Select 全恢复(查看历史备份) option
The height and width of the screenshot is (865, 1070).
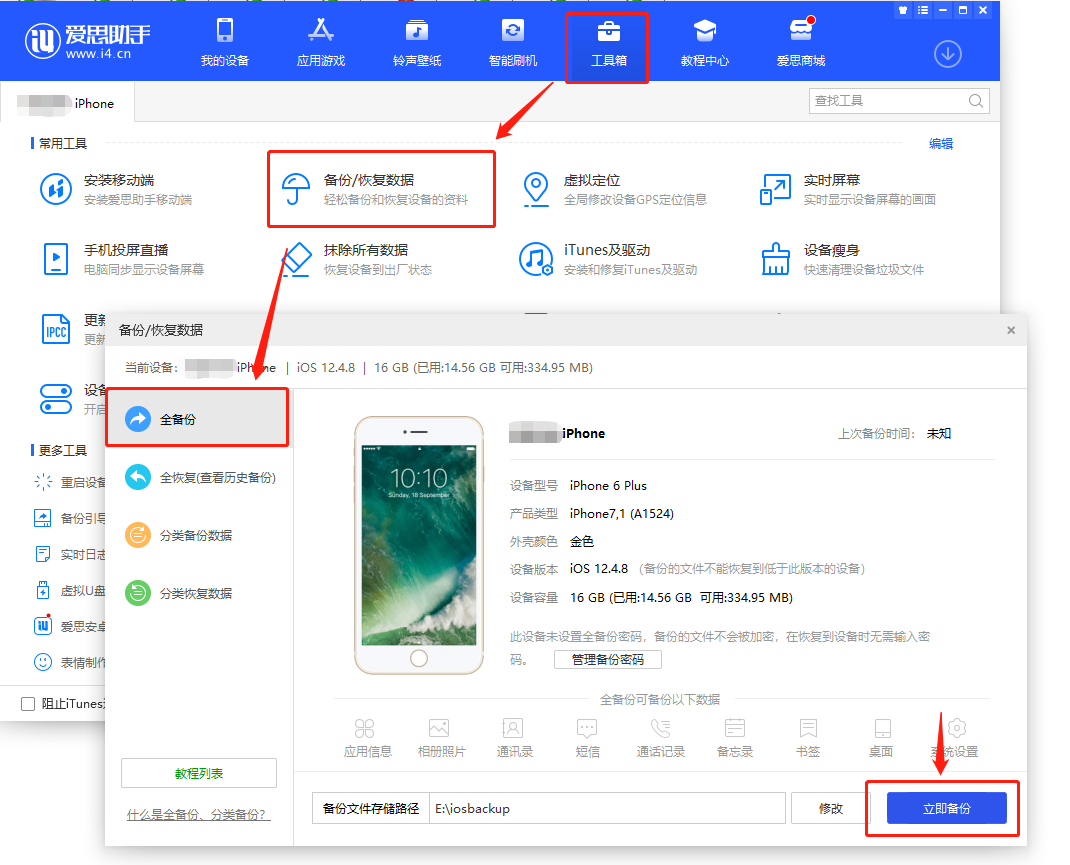[201, 478]
